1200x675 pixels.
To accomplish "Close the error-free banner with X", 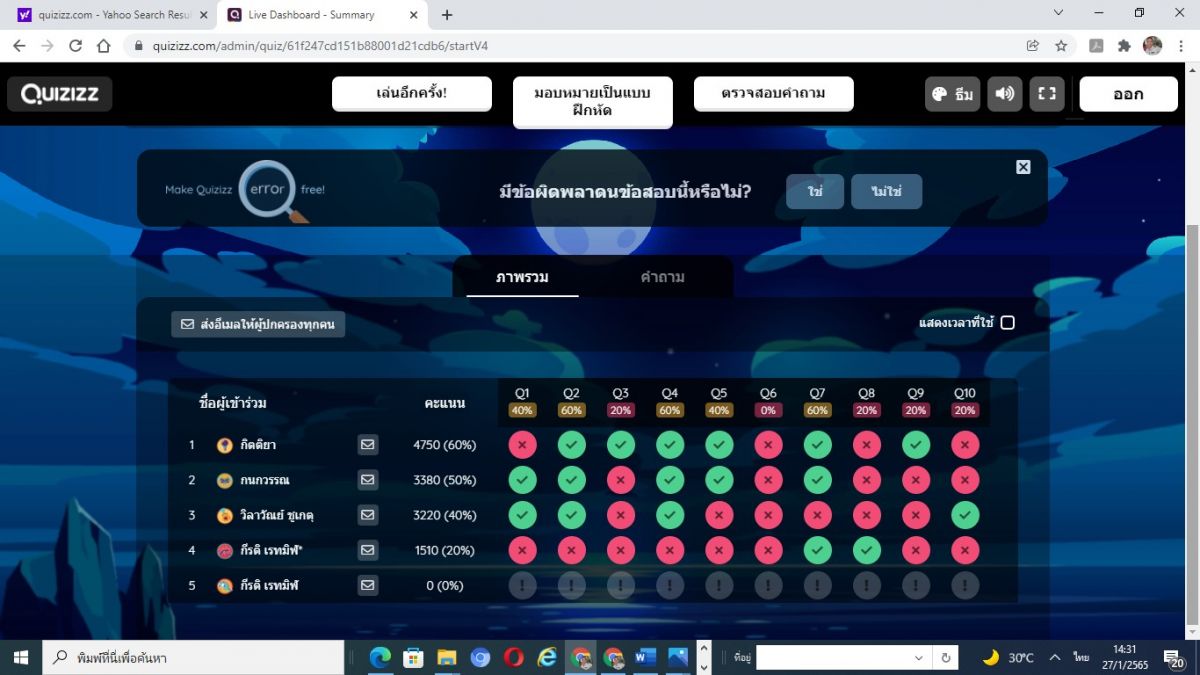I will pos(1023,167).
